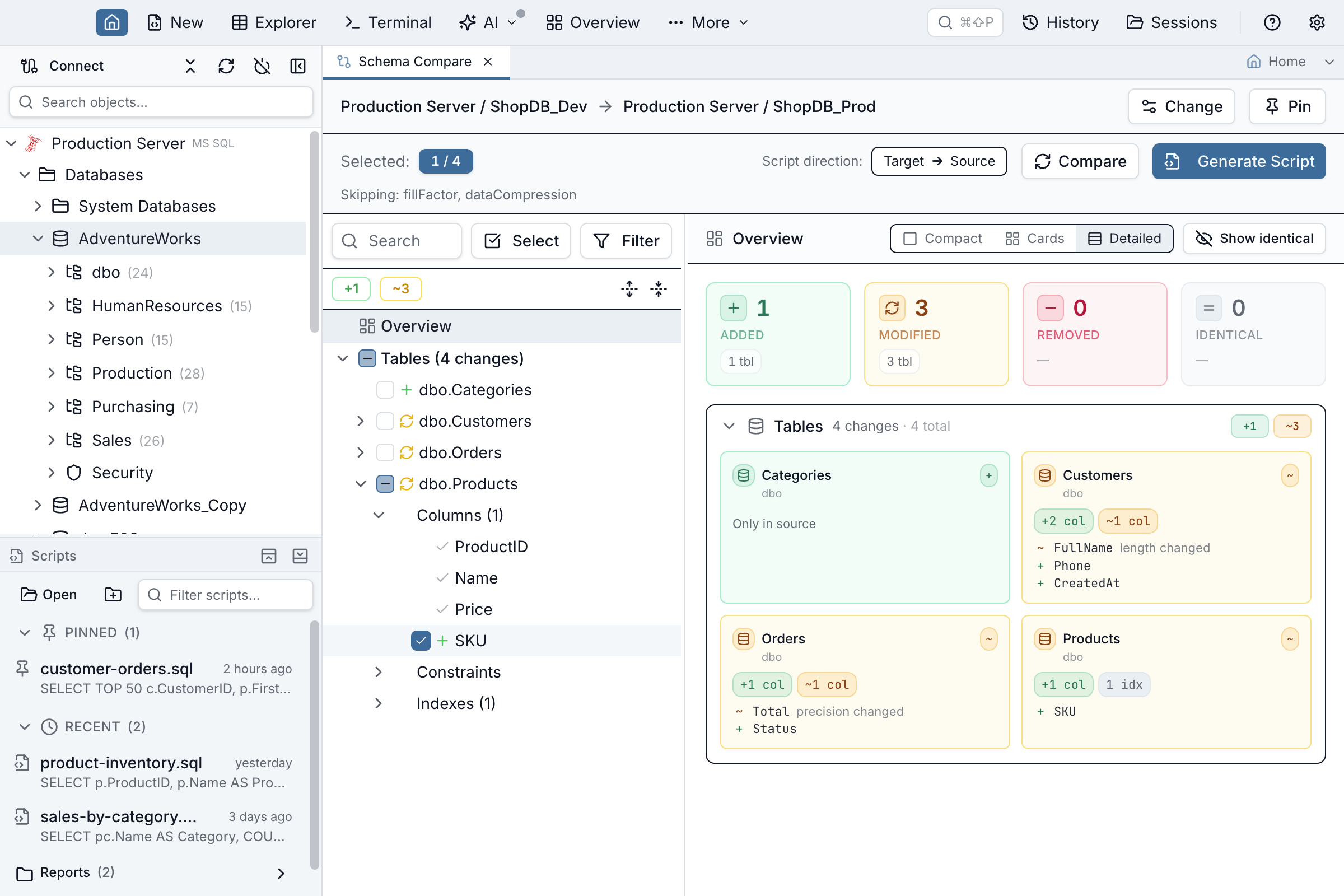Collapse the Columns (1) node
1344x896 pixels.
[379, 515]
